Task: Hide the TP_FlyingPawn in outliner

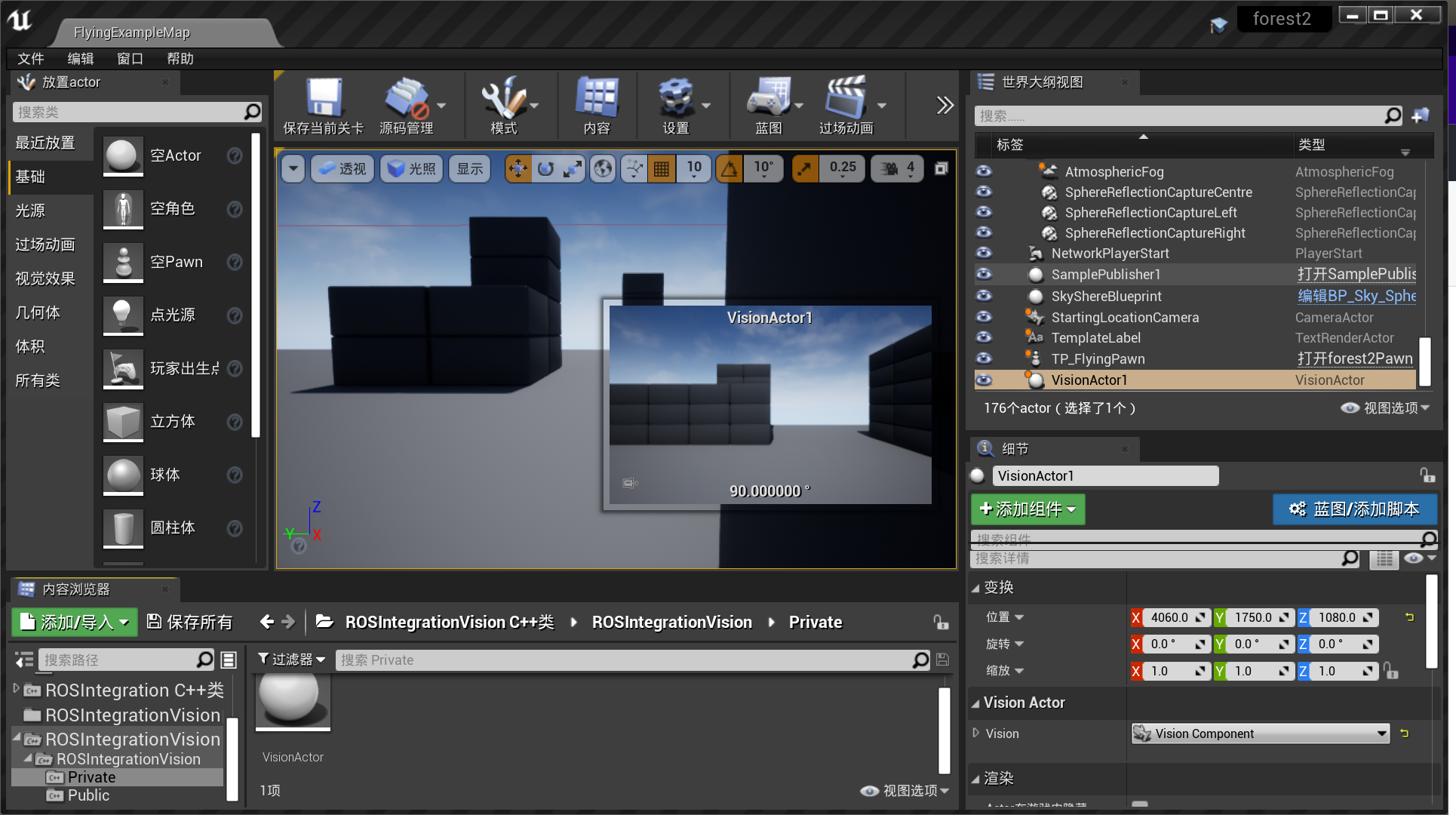Action: (984, 358)
